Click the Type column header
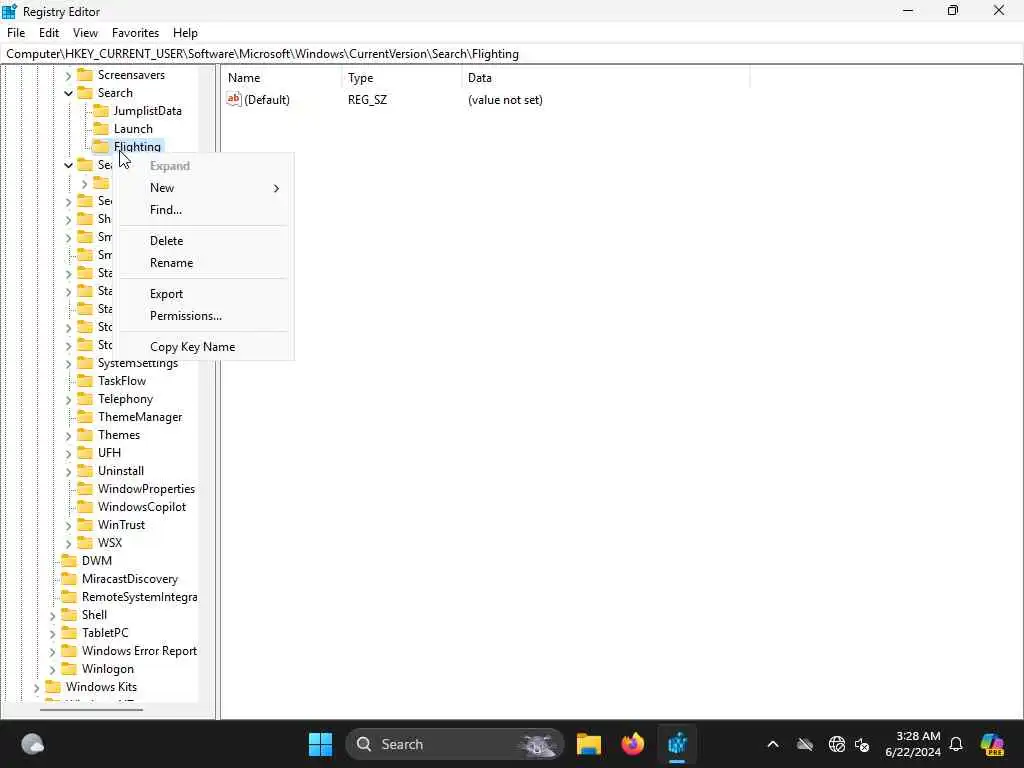This screenshot has width=1024, height=768. click(x=402, y=78)
